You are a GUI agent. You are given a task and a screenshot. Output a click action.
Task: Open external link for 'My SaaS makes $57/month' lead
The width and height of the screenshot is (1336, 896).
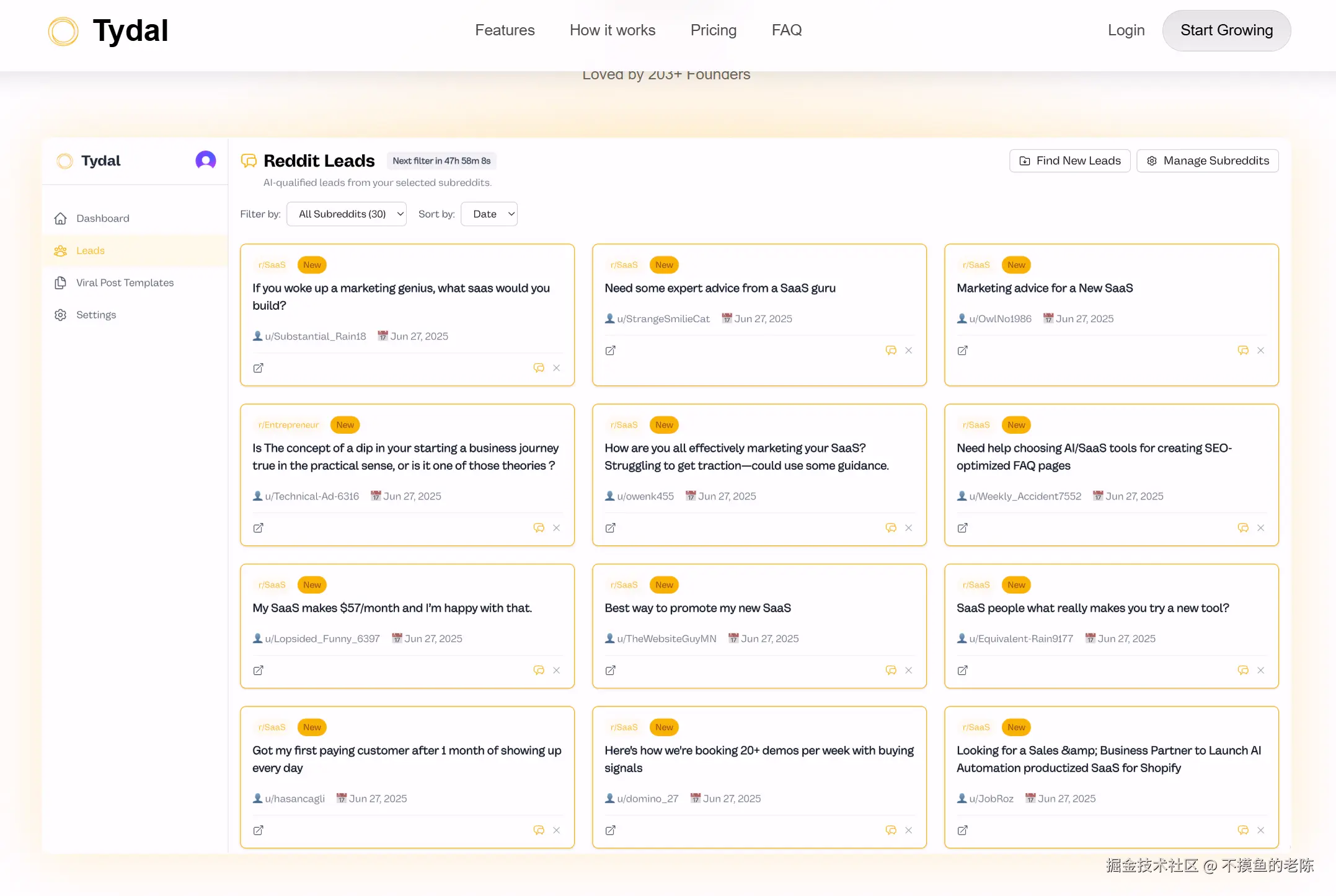258,670
